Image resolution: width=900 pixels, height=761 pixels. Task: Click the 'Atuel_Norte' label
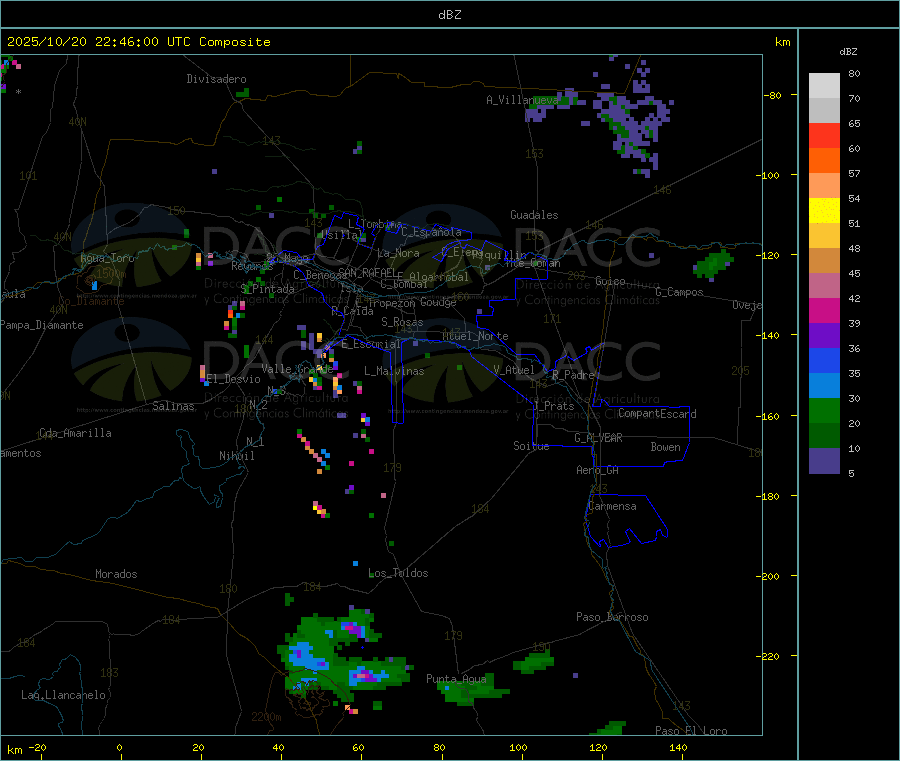pyautogui.click(x=475, y=336)
